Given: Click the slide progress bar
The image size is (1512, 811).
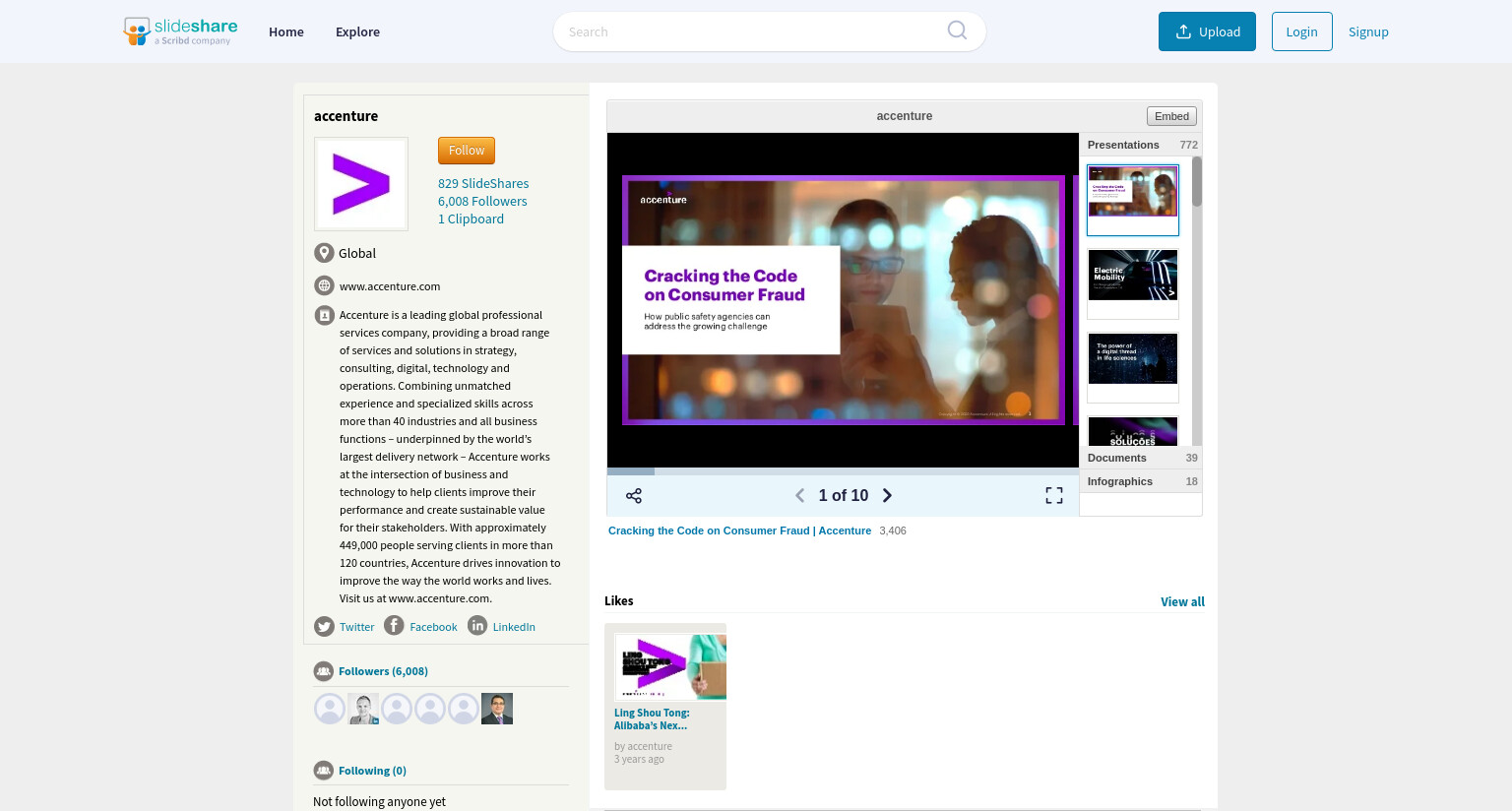Looking at the screenshot, I should click(x=843, y=471).
